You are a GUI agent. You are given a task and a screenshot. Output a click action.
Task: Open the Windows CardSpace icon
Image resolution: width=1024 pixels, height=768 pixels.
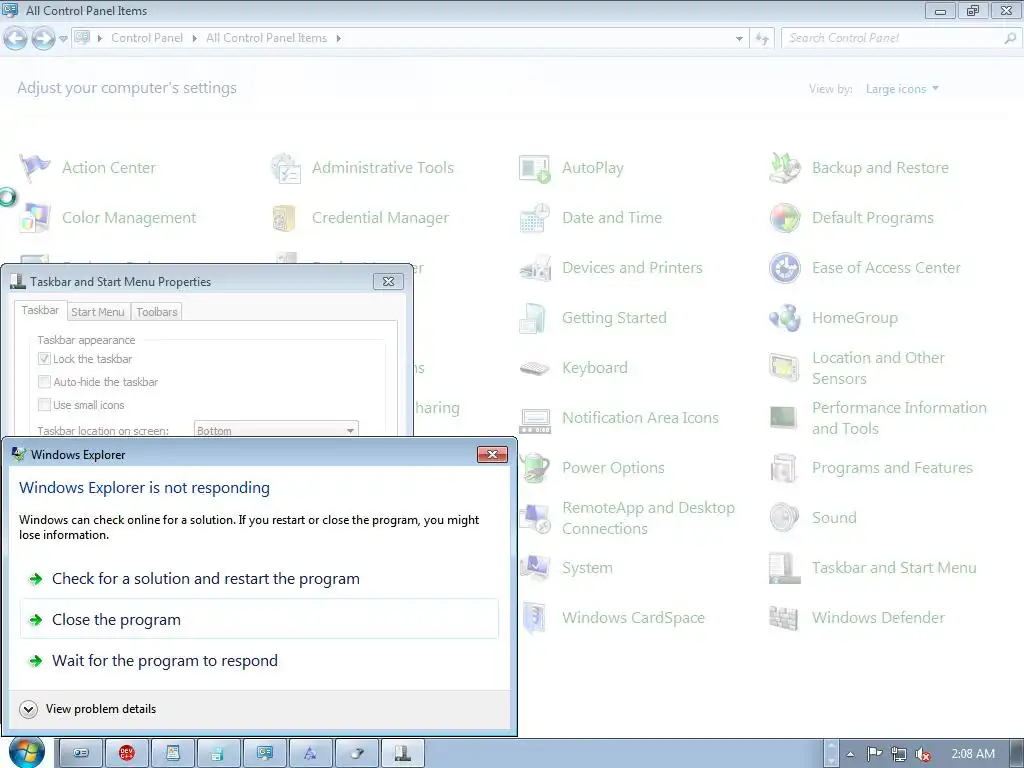point(535,618)
